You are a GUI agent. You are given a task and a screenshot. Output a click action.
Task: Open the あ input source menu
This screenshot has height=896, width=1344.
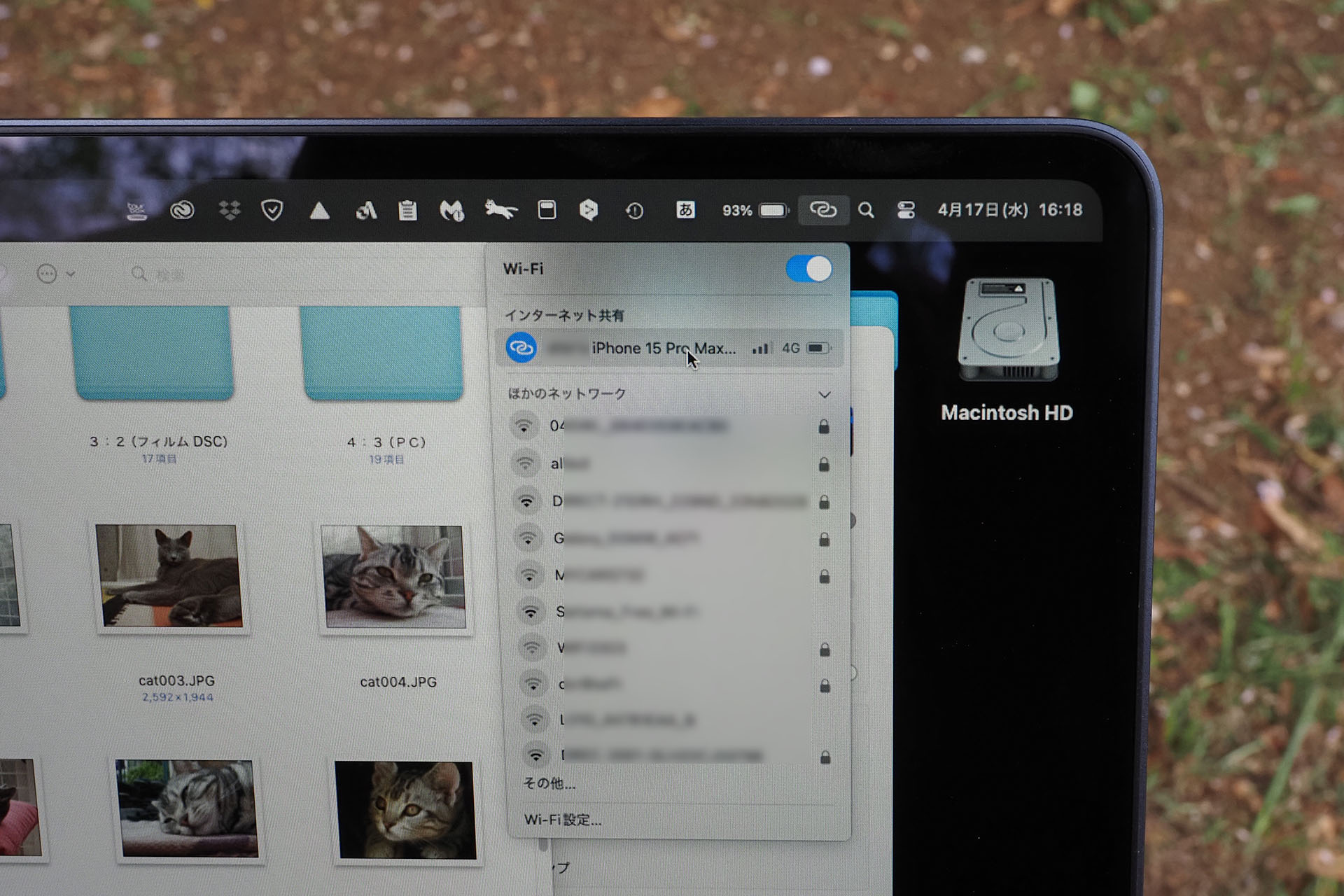coord(685,209)
